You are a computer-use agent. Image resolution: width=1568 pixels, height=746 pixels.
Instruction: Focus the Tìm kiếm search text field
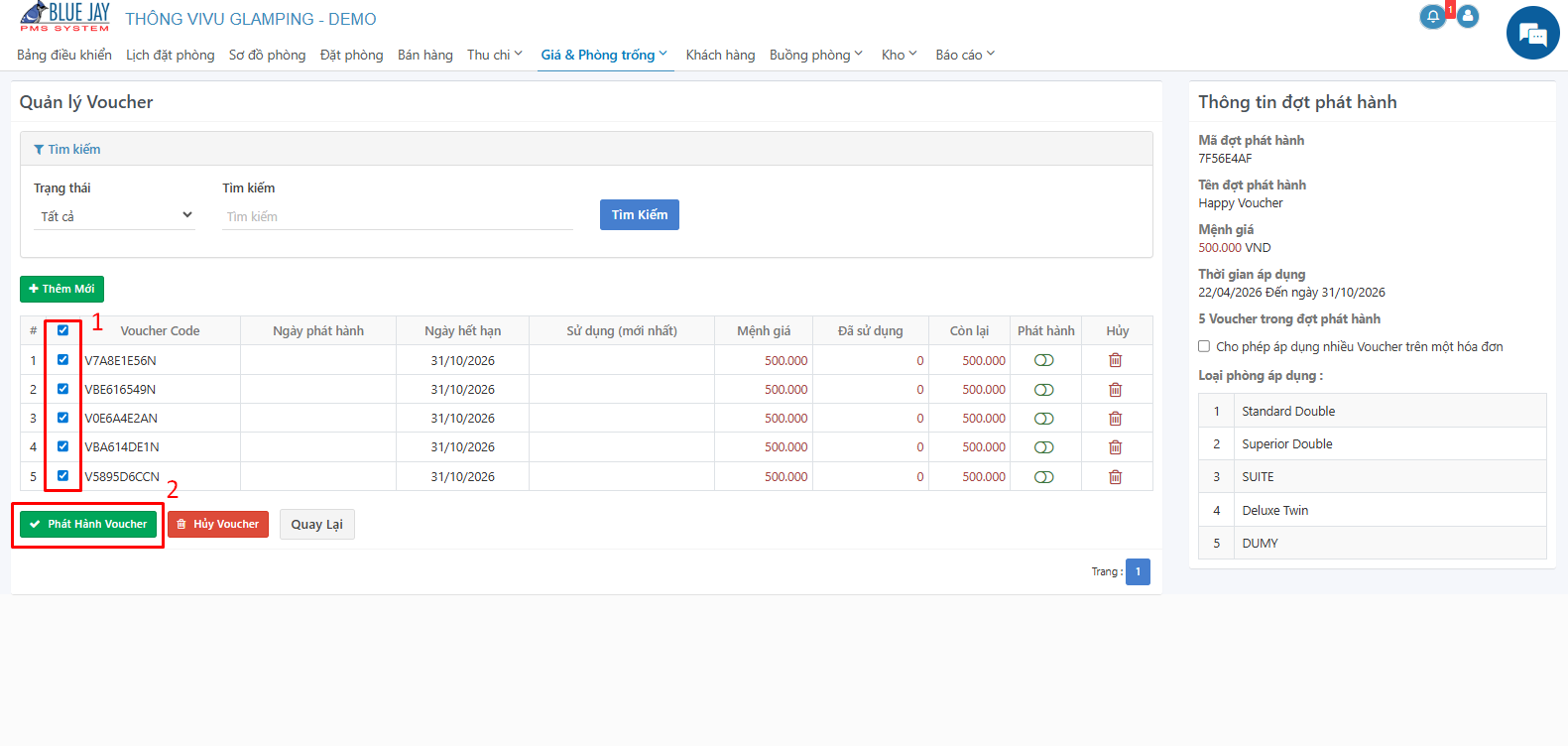coord(398,216)
